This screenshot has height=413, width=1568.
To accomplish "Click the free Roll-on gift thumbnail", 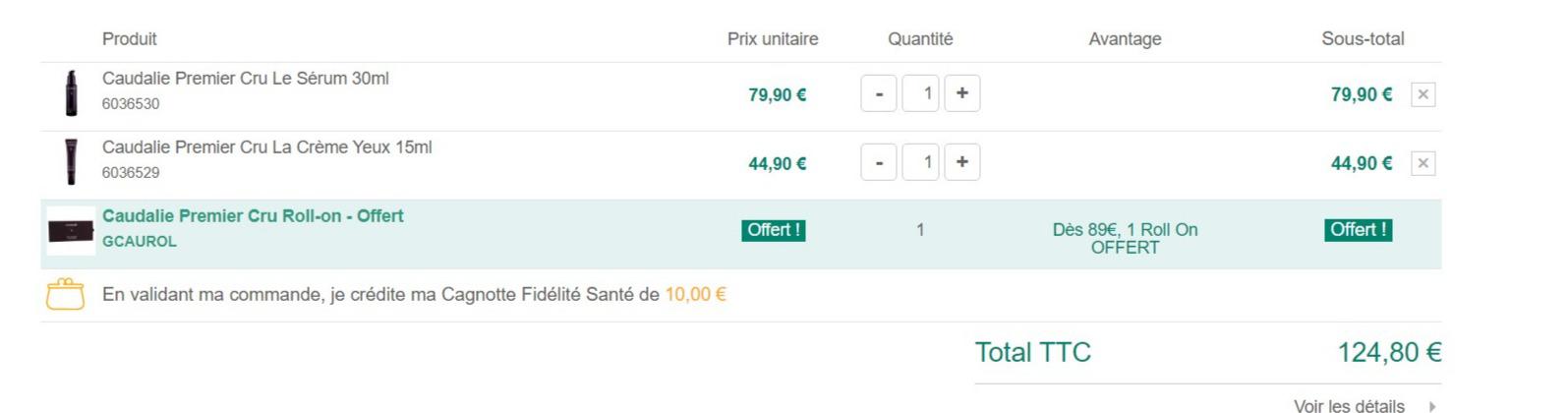I will (x=71, y=232).
